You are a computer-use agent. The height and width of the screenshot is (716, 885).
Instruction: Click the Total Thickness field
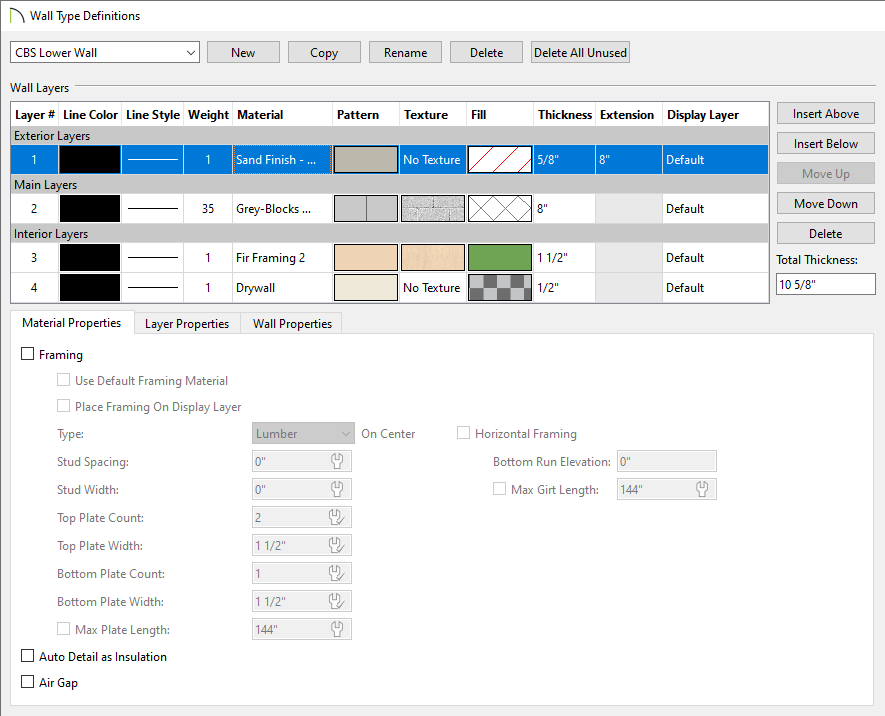click(x=826, y=284)
